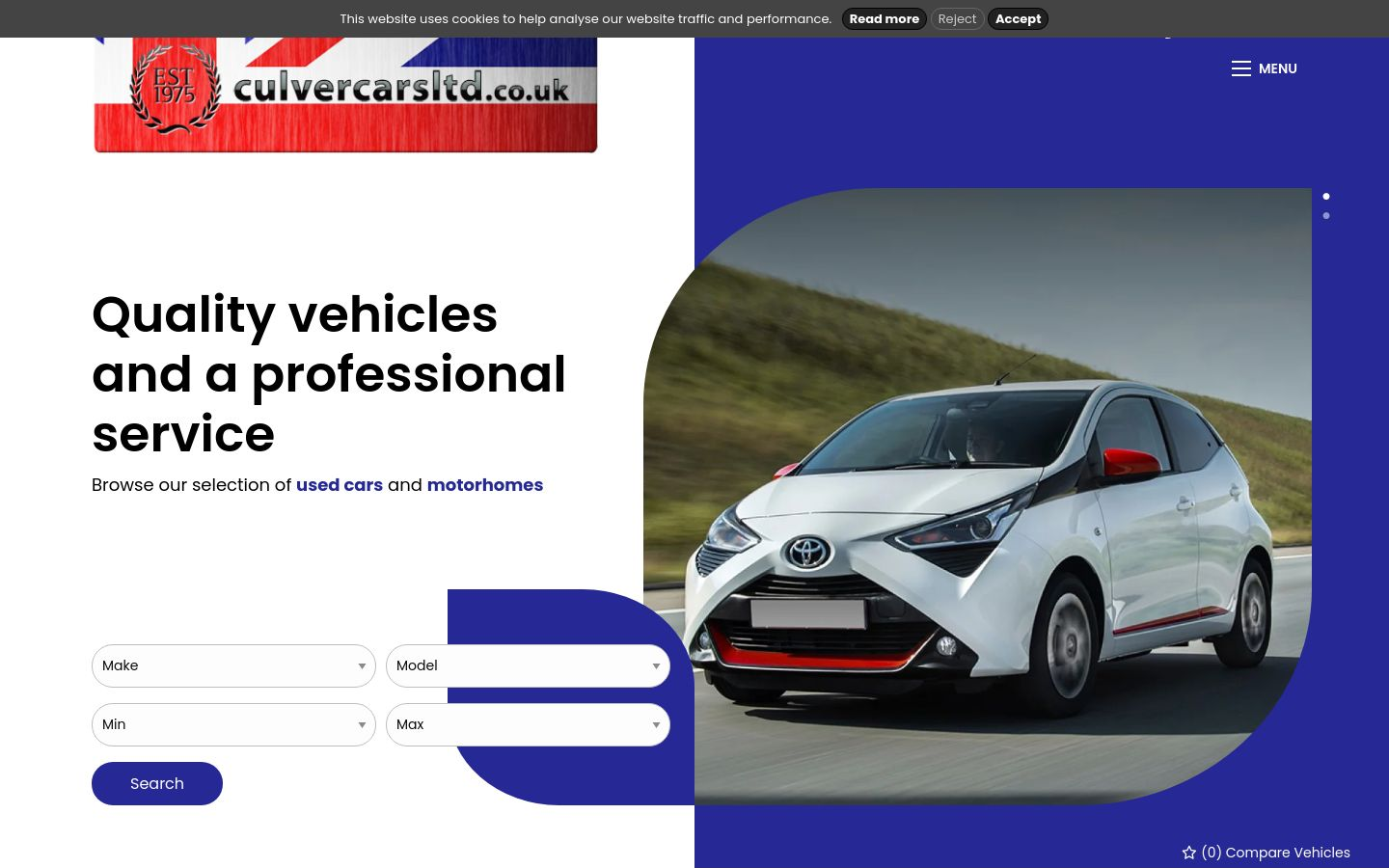Accept the cookies notice
The height and width of the screenshot is (868, 1389).
[x=1018, y=19]
